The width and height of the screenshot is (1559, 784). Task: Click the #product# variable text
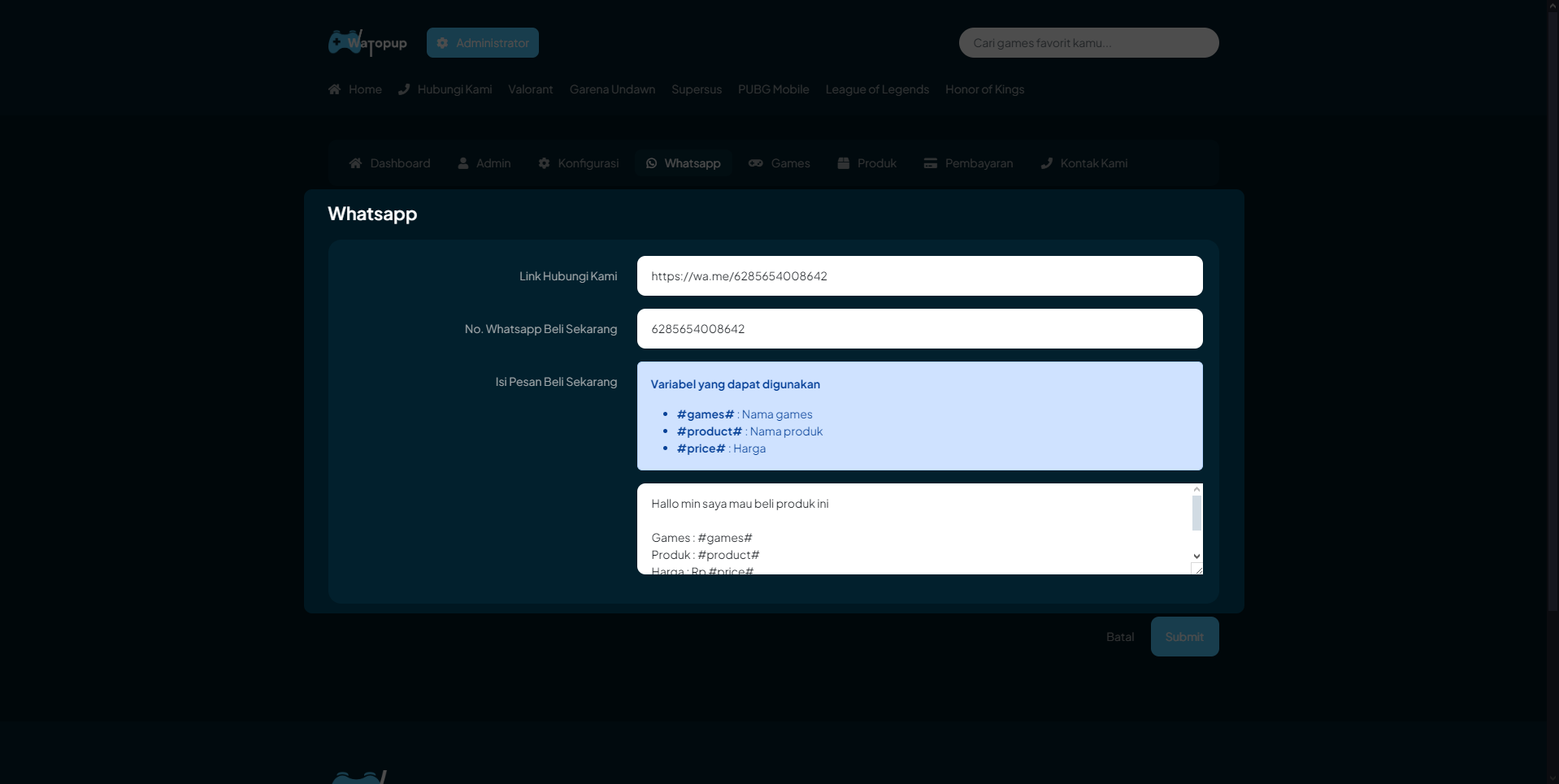click(x=710, y=431)
